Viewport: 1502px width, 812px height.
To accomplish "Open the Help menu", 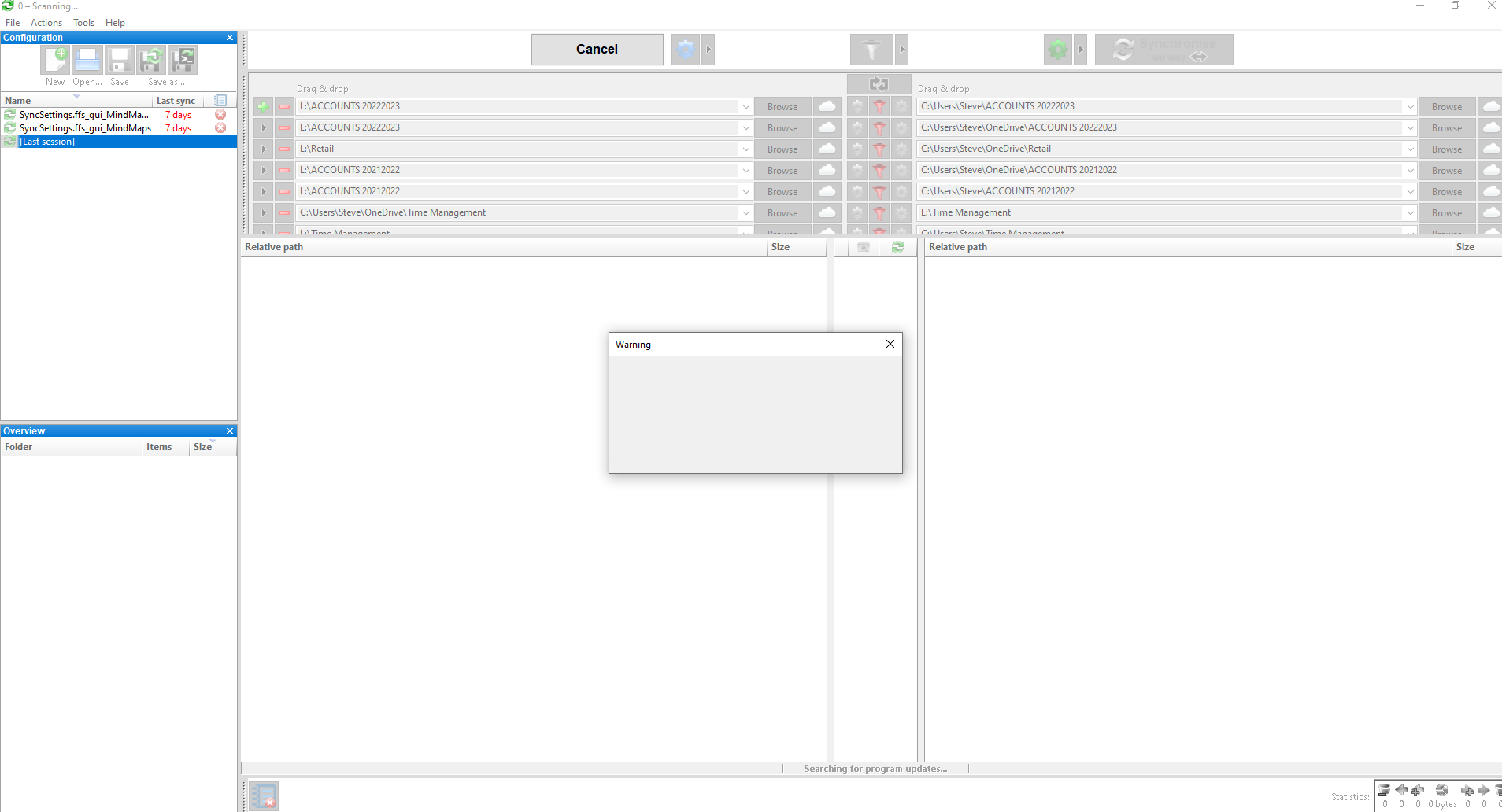I will [115, 23].
